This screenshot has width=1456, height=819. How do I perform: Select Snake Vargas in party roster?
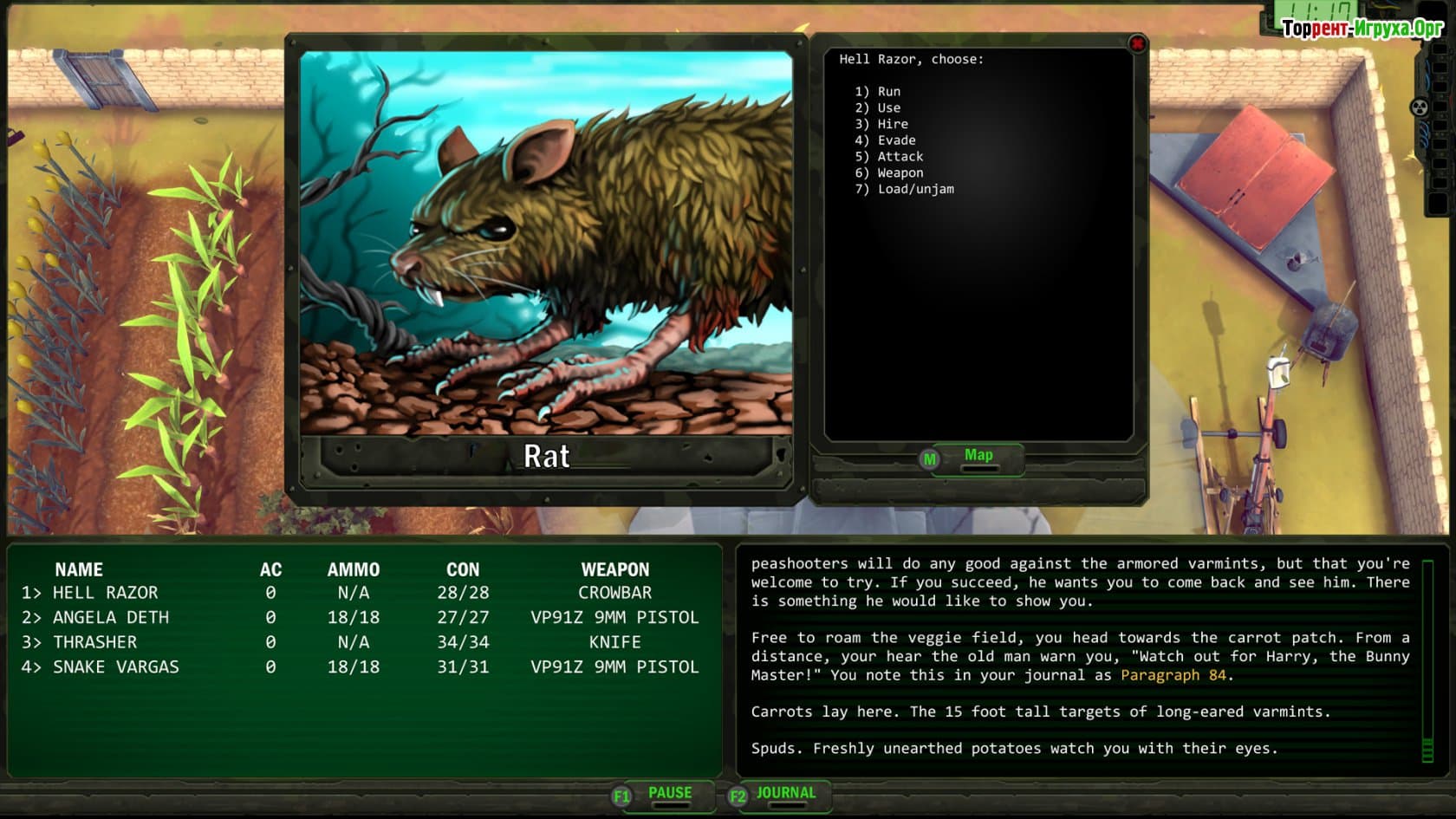115,667
